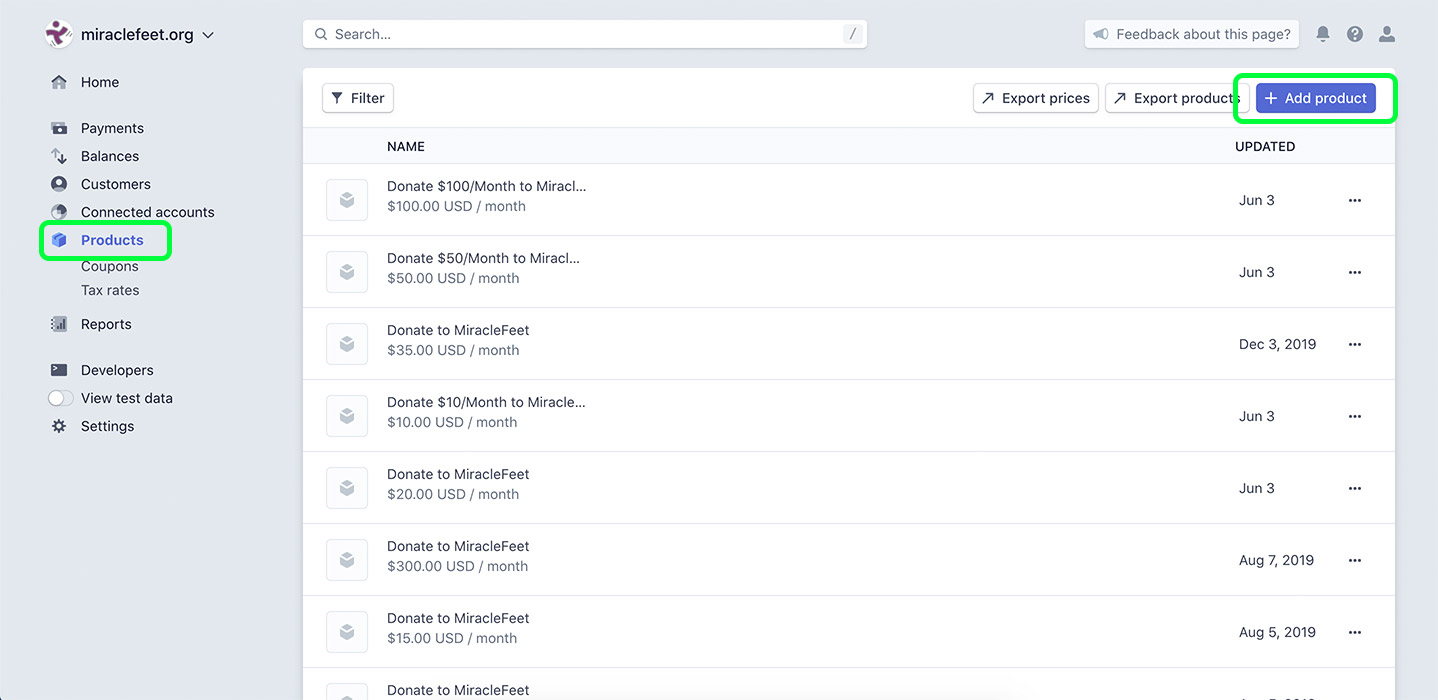The height and width of the screenshot is (700, 1438).
Task: Open Reports using the chart icon
Action: click(59, 324)
